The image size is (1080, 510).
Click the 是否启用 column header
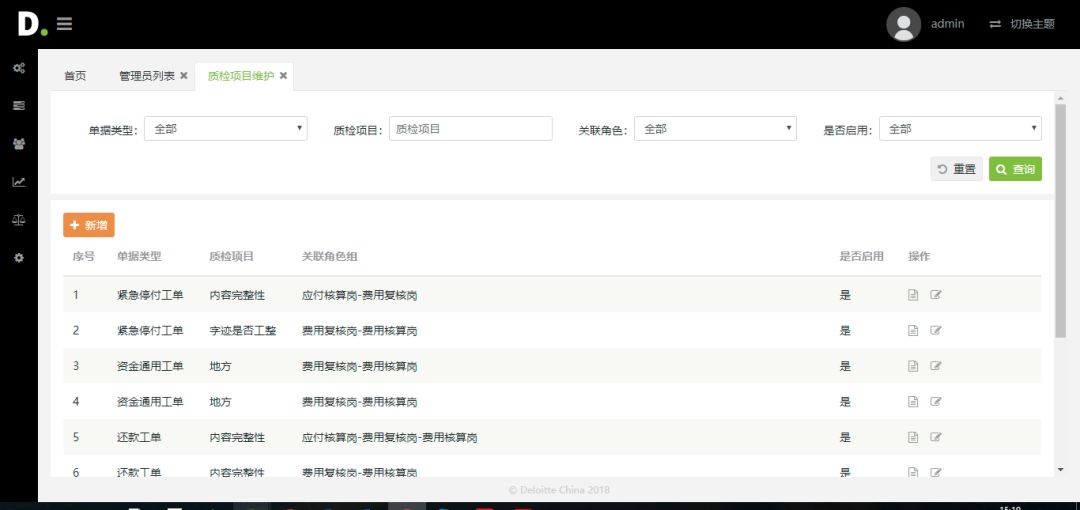point(861,256)
